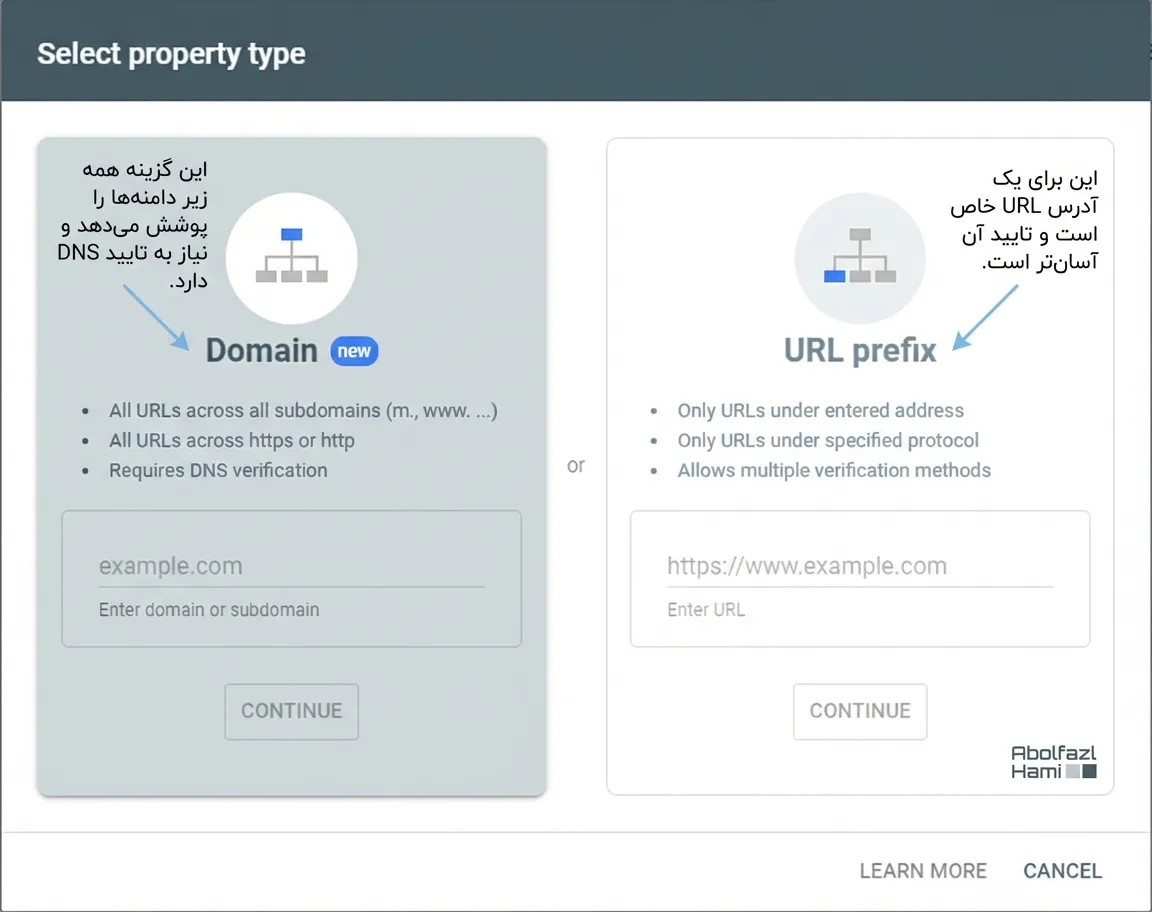Click the "All URLs across all subdomains" bullet
Viewport: 1152px width, 912px height.
coord(303,410)
